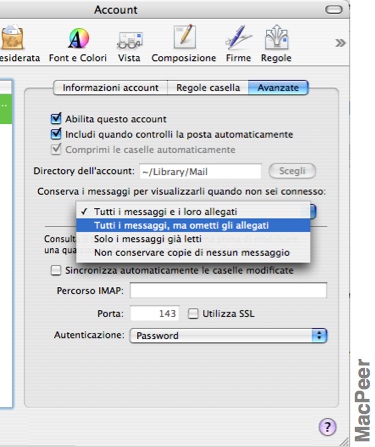Image resolution: width=375 pixels, height=447 pixels.
Task: Select the Avanzate tab
Action: coord(278,88)
